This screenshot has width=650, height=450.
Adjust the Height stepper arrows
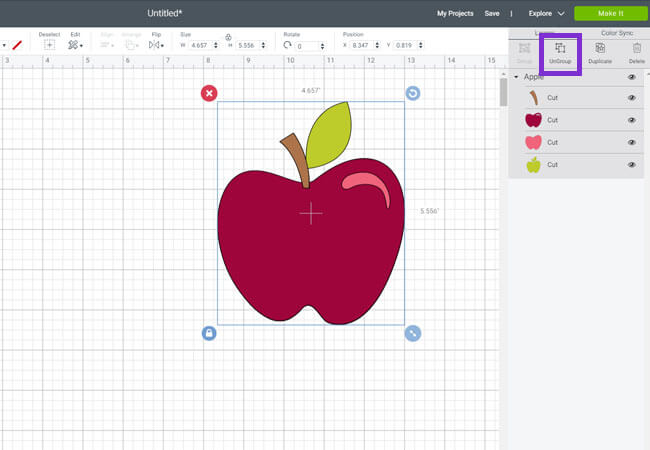tap(263, 45)
